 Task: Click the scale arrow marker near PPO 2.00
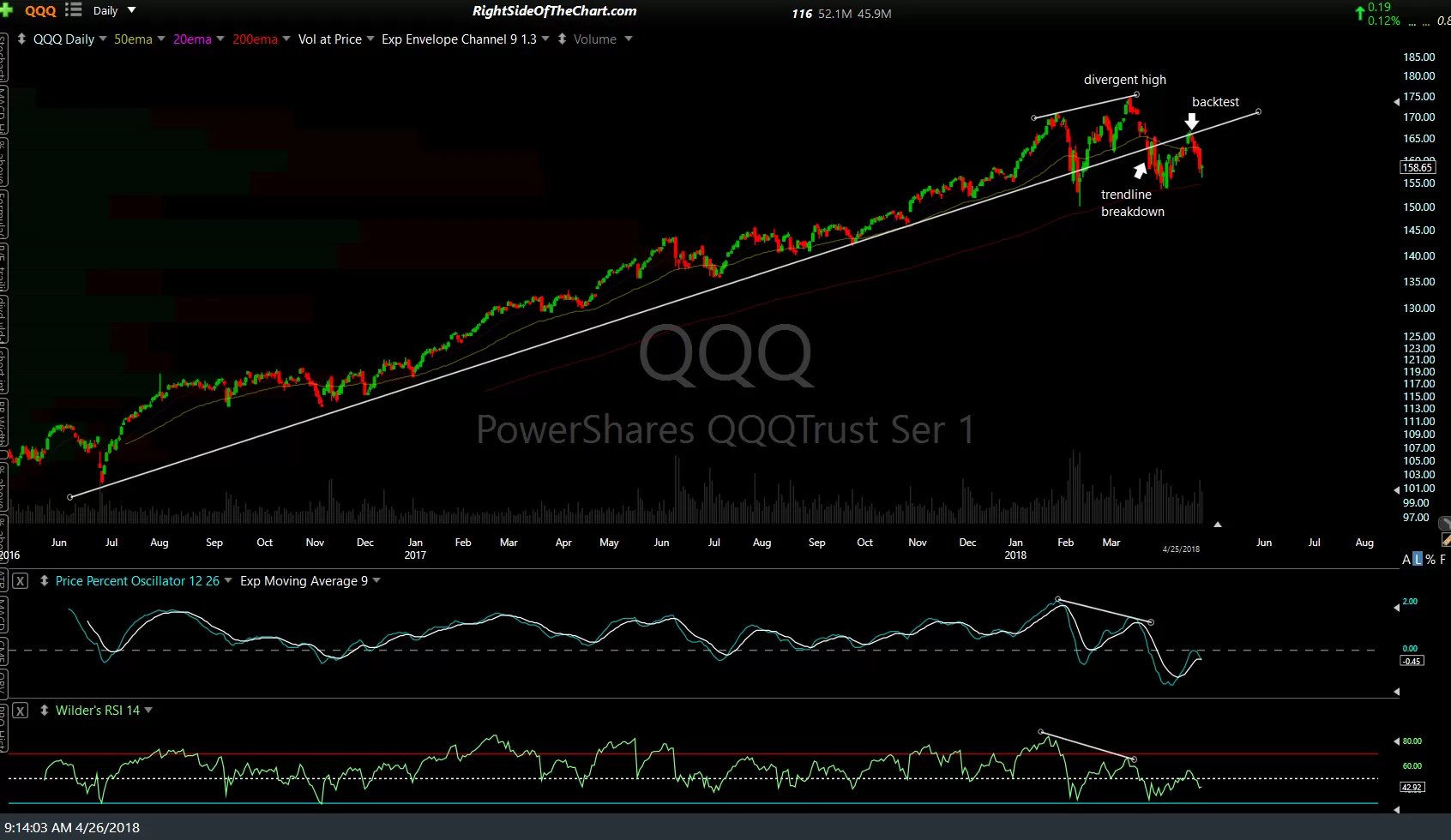1396,607
